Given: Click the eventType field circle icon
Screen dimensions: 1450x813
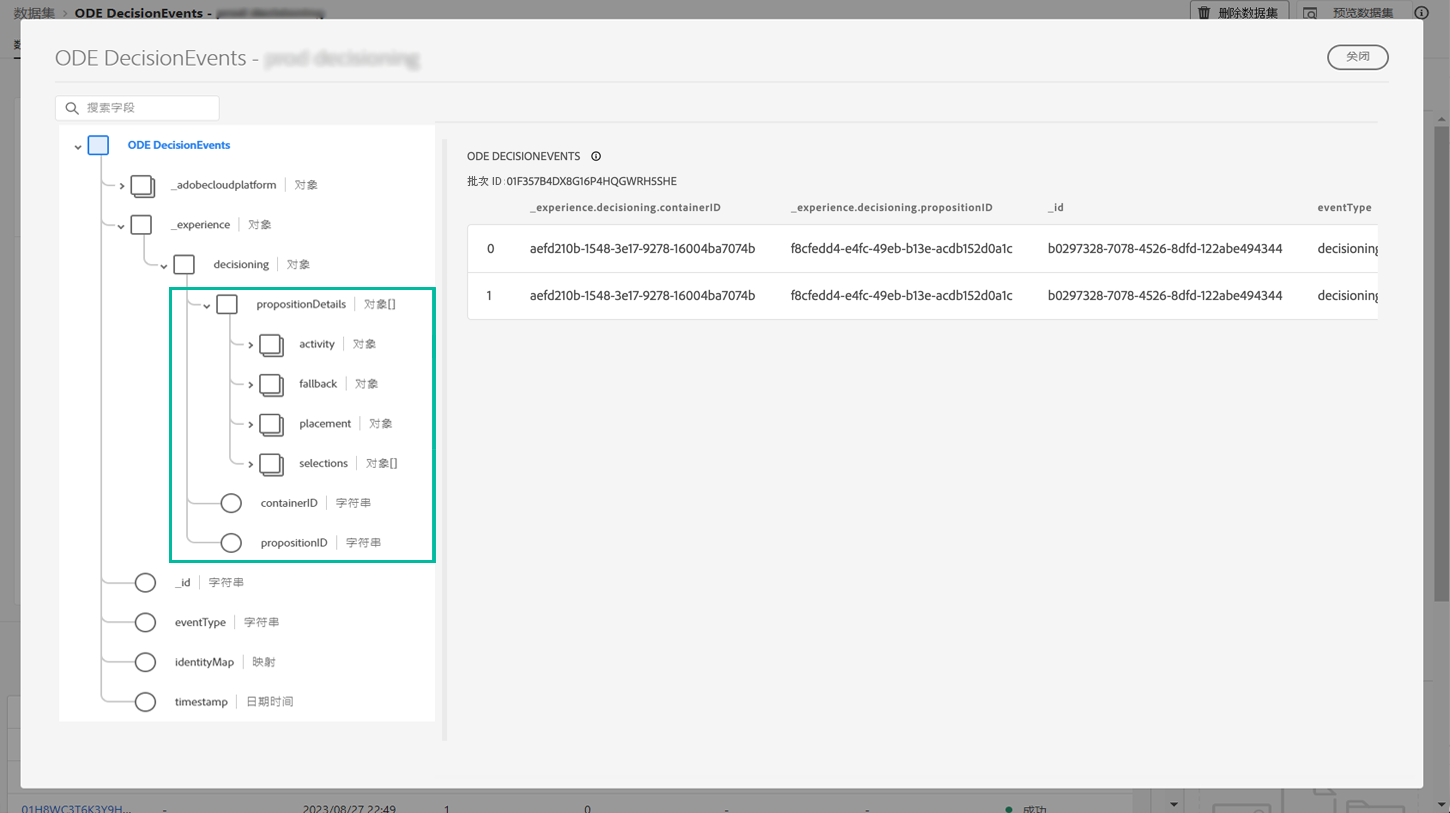Looking at the screenshot, I should pos(145,622).
